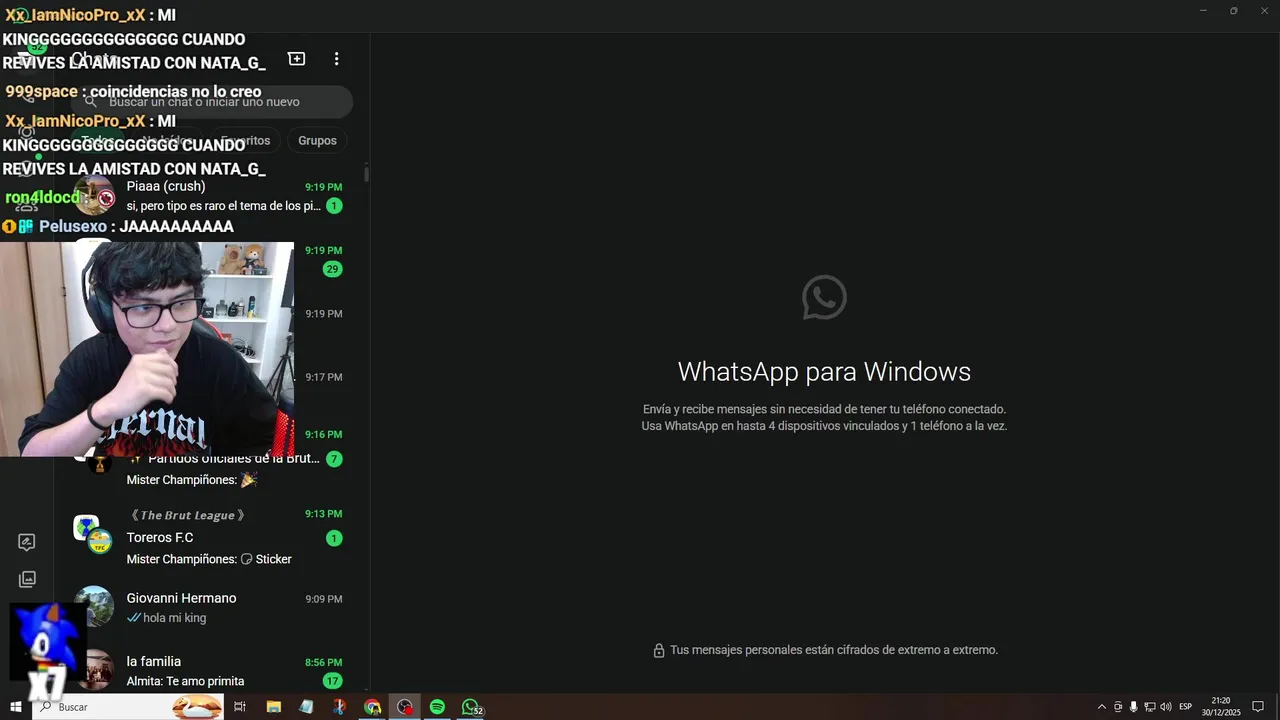Click the taskbar Buscar search box
The image size is (1280, 720).
point(129,707)
